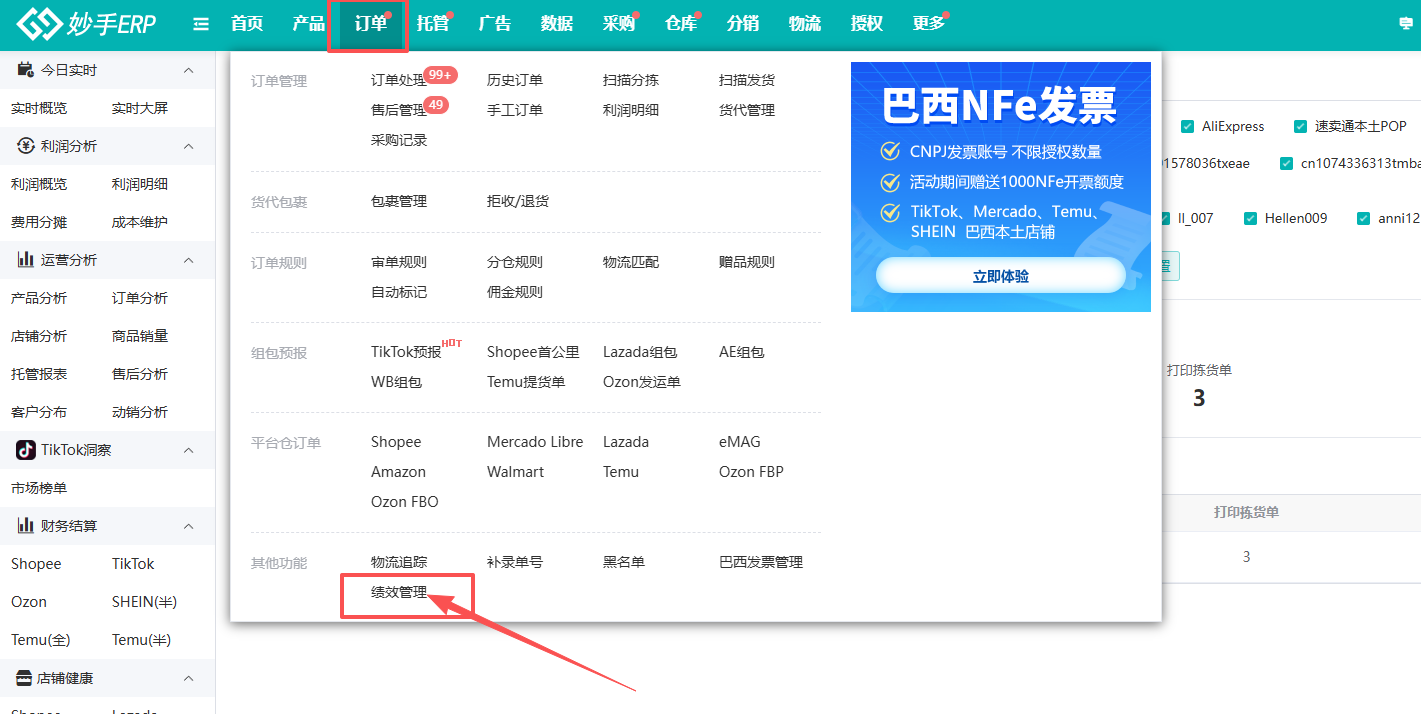Open 物流匹配 menu entry

tap(631, 262)
